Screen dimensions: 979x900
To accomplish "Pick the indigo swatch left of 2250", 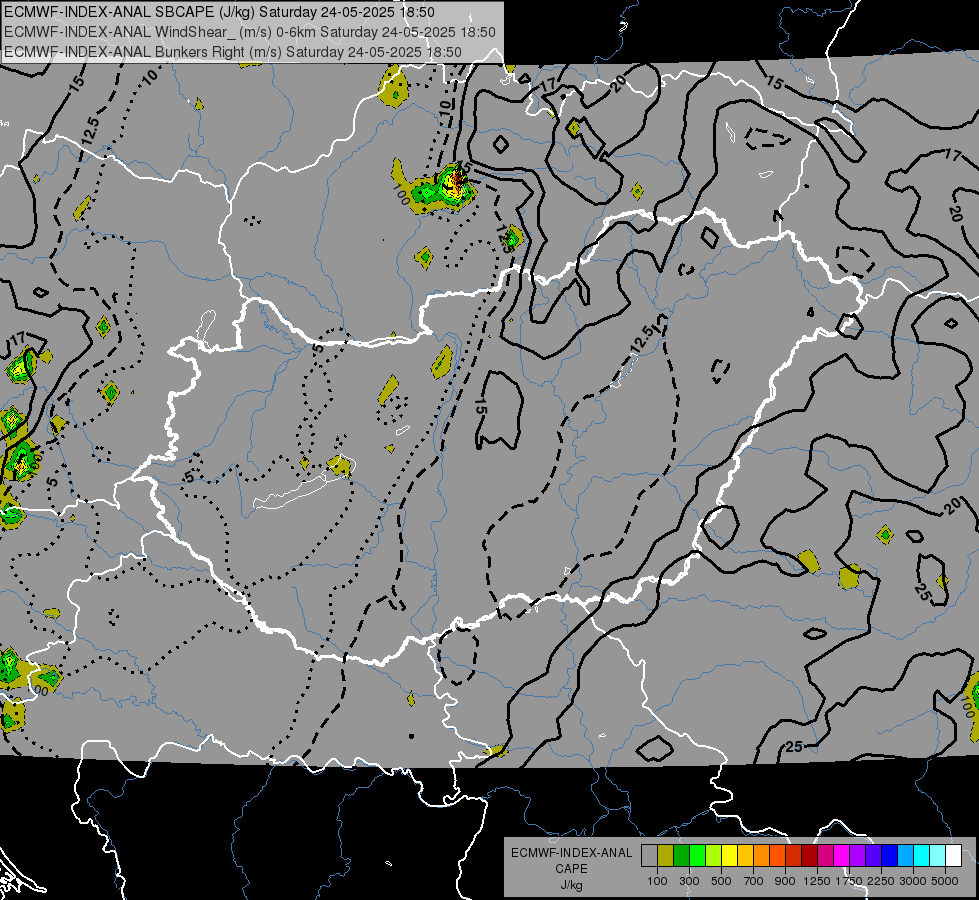I will point(873,855).
